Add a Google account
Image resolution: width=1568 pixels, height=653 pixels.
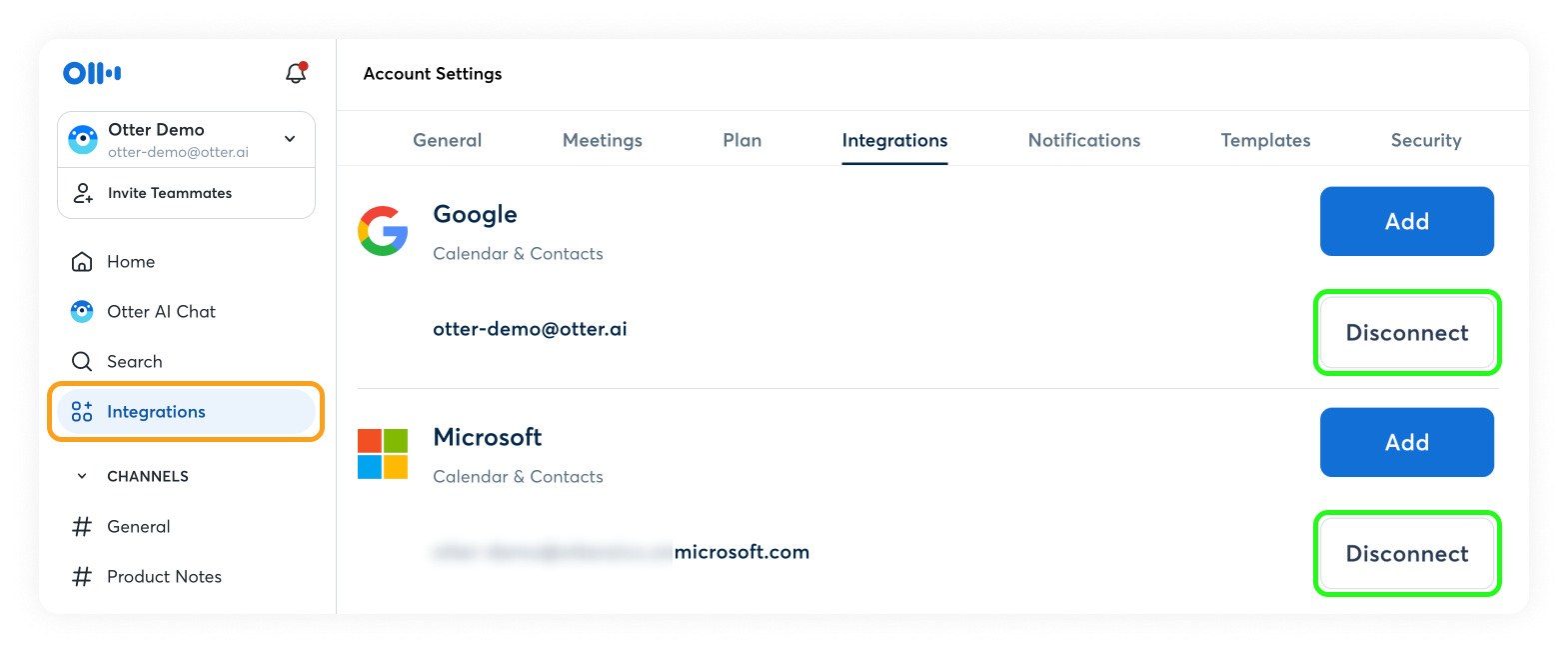(1406, 222)
